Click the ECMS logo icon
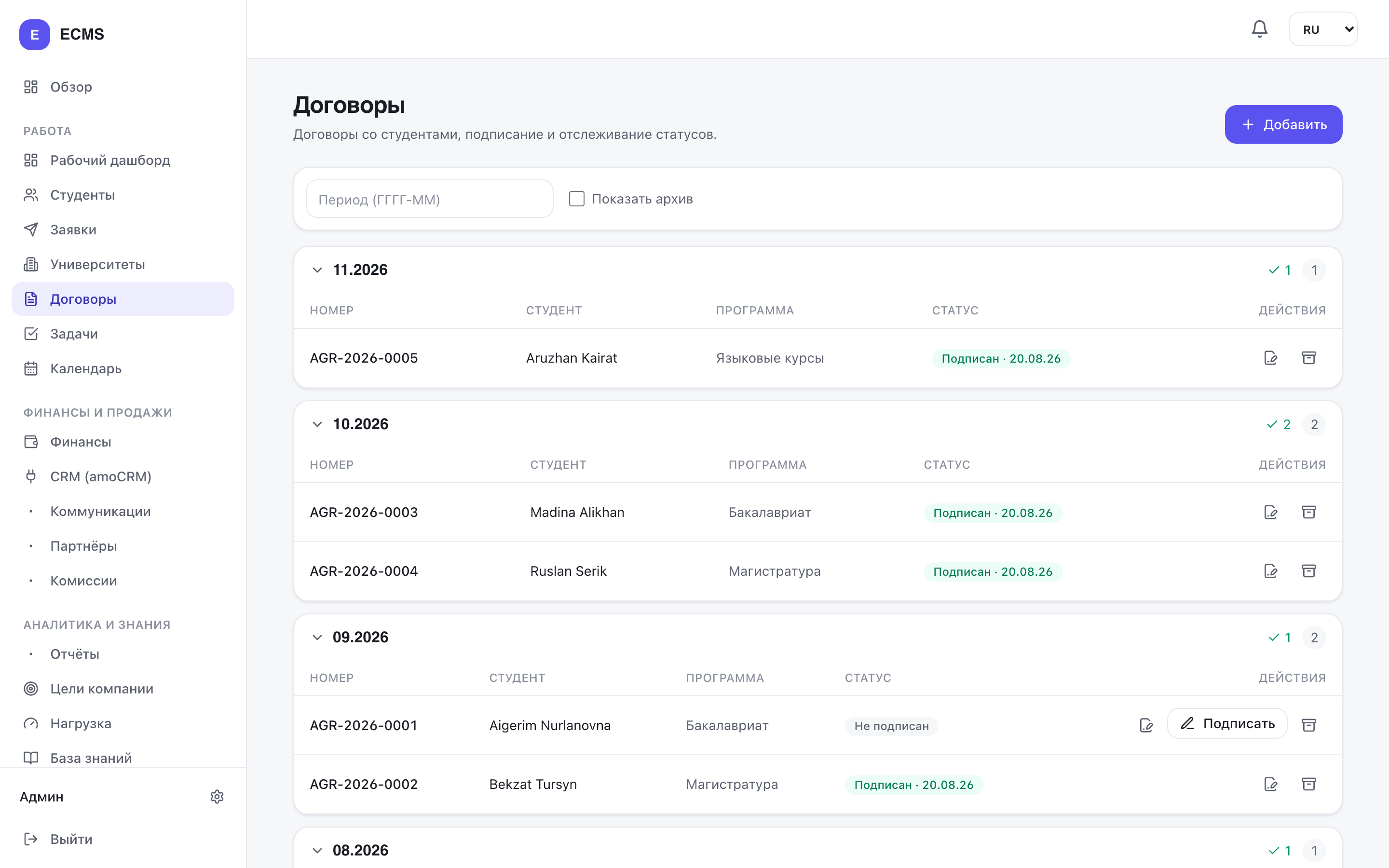 [x=34, y=34]
